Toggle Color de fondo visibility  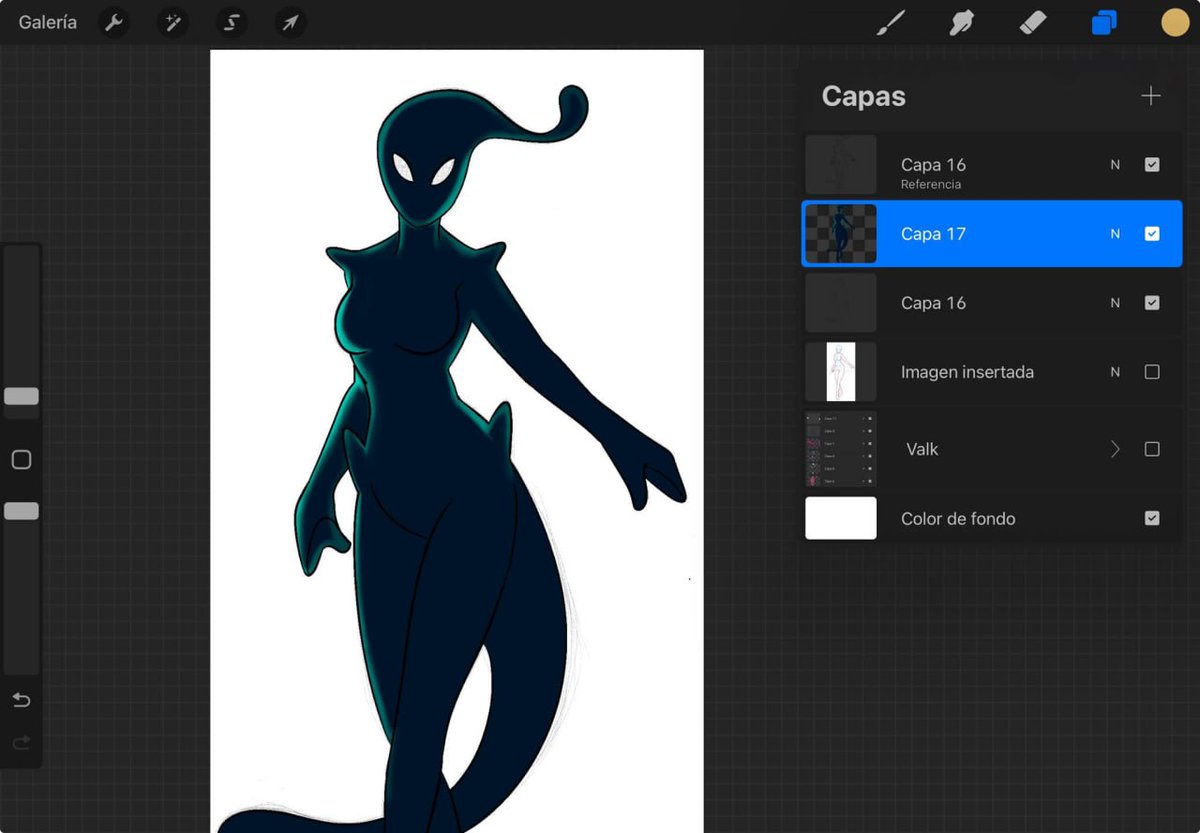pyautogui.click(x=1152, y=518)
